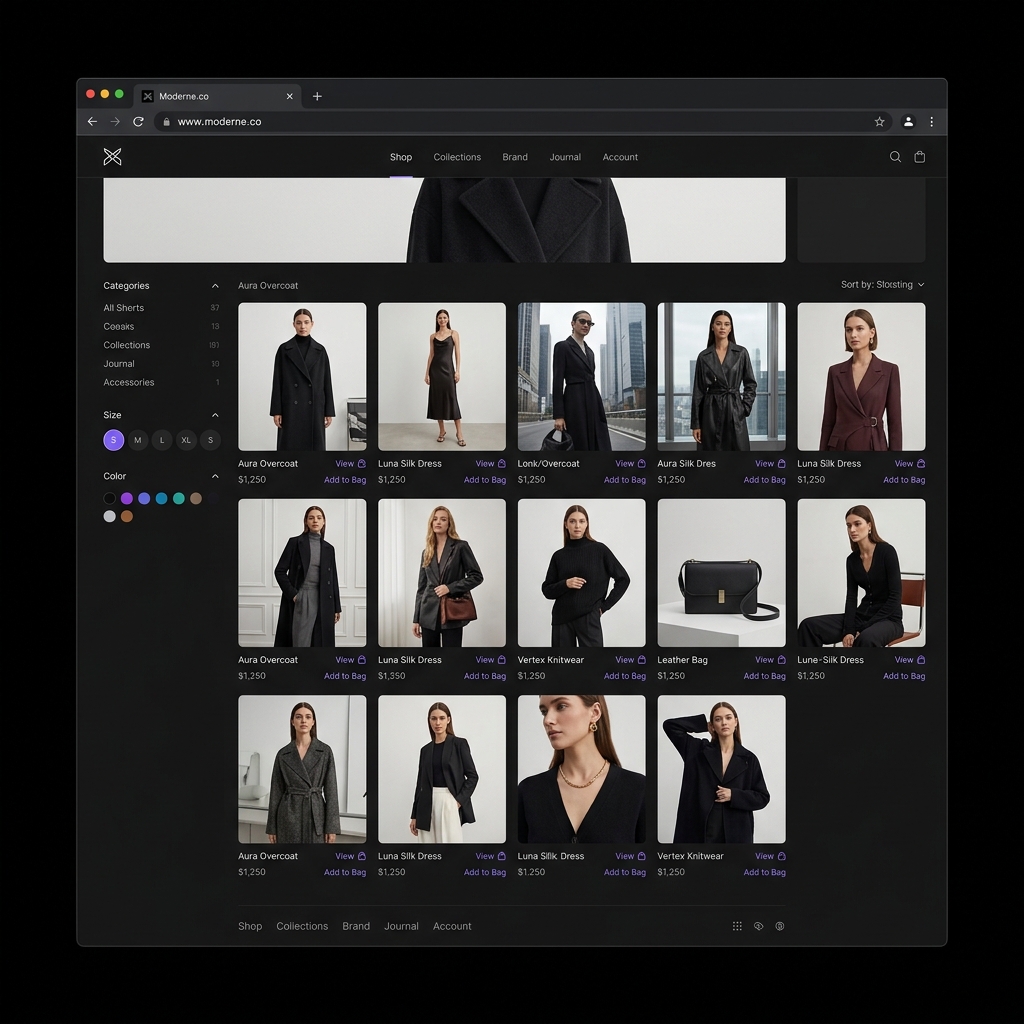
Task: Open Account in the footer navigation
Action: coord(452,926)
